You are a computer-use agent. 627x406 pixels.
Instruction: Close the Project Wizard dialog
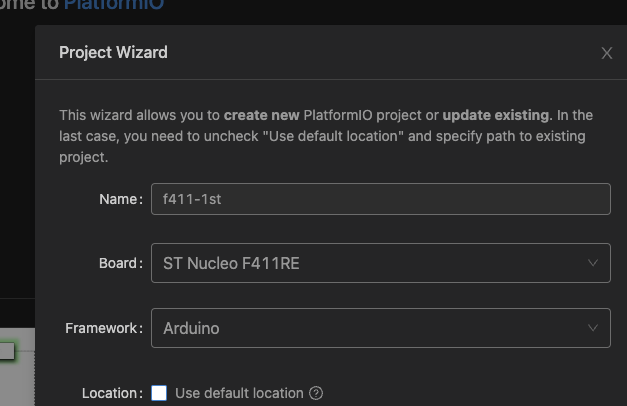(x=606, y=54)
